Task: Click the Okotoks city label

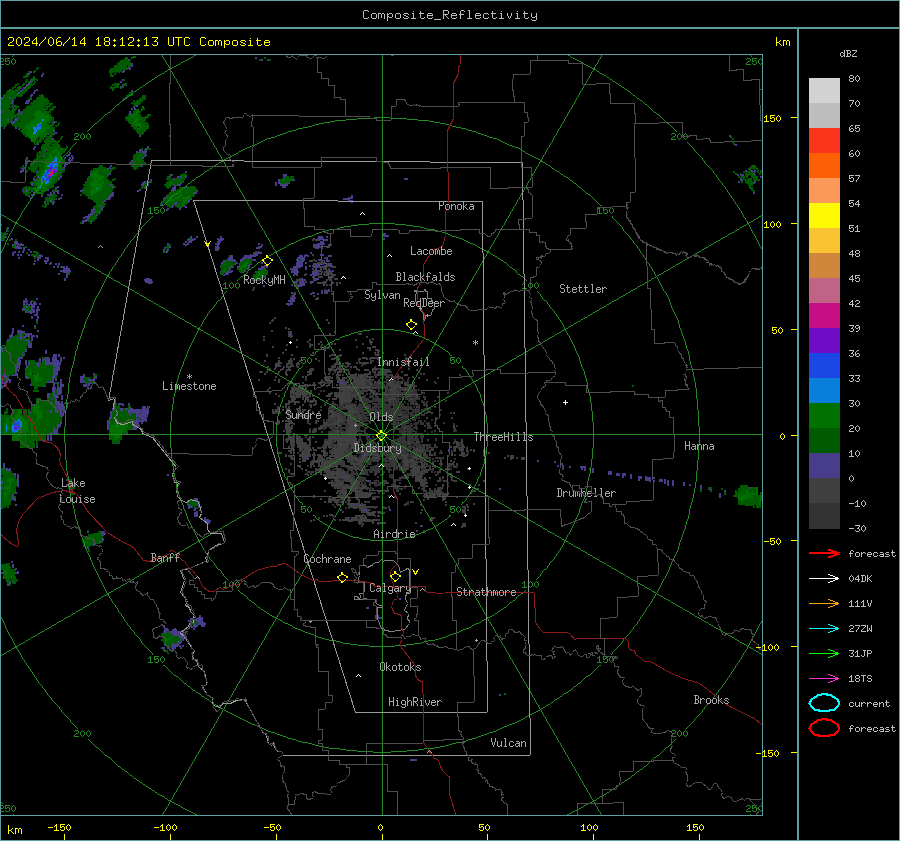Action: pyautogui.click(x=400, y=667)
